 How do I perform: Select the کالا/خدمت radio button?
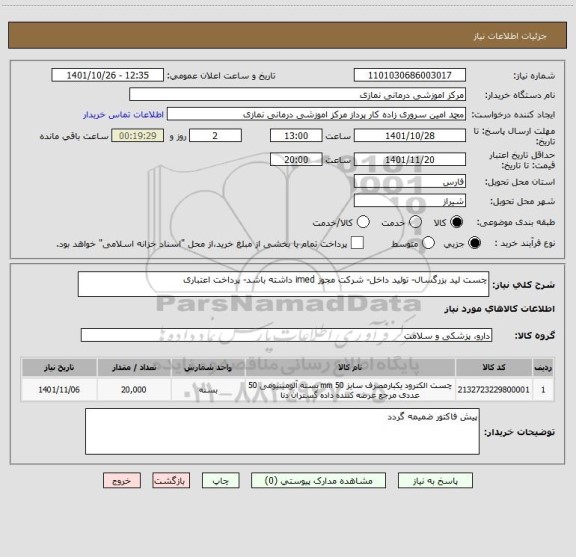363,222
